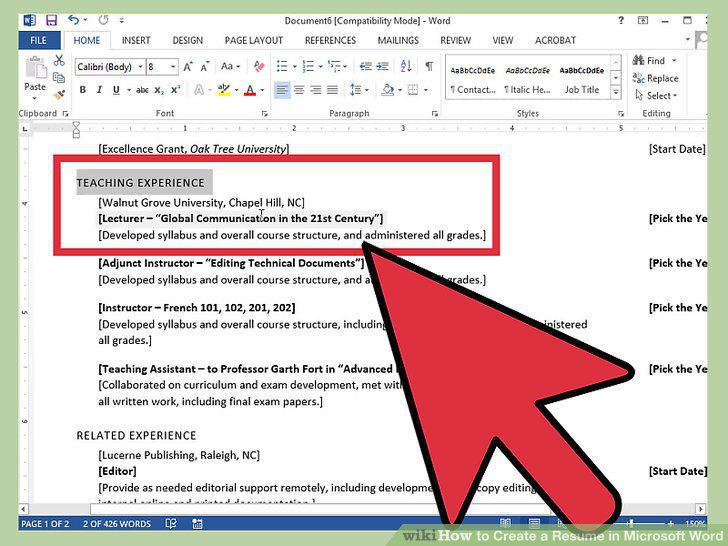Click the Clear Formatting eraser icon
728x546 pixels.
pos(259,66)
